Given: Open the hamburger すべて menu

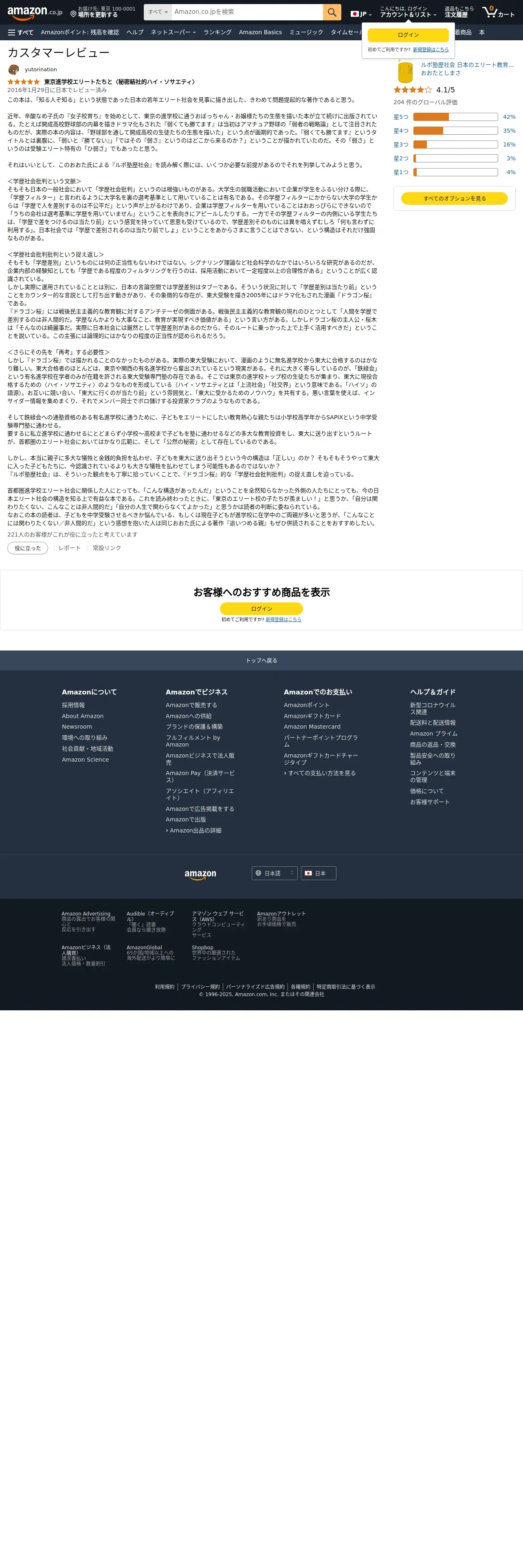Looking at the screenshot, I should pos(21,32).
